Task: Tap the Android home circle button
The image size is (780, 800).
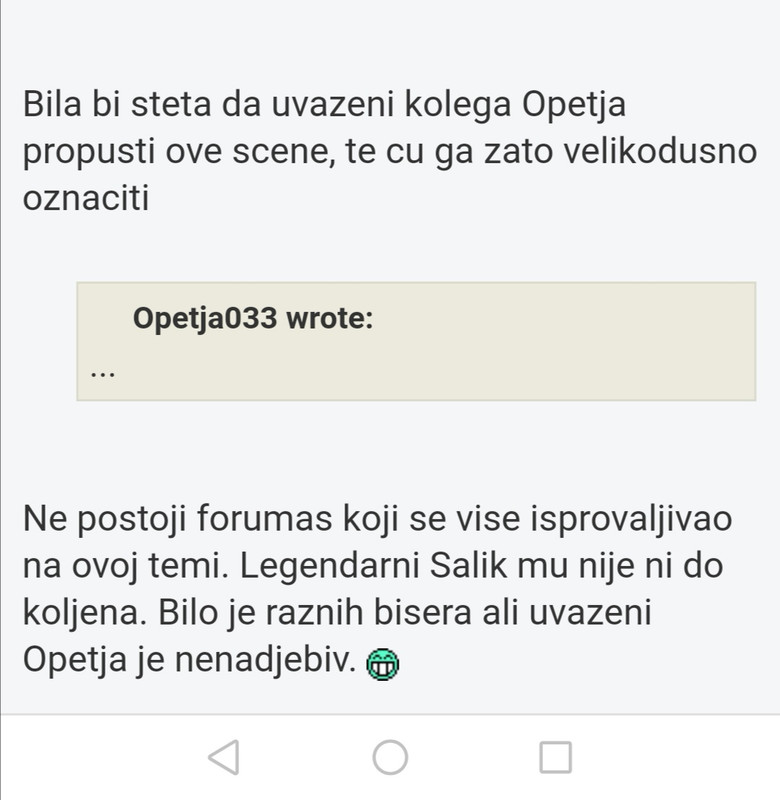Action: pos(390,757)
